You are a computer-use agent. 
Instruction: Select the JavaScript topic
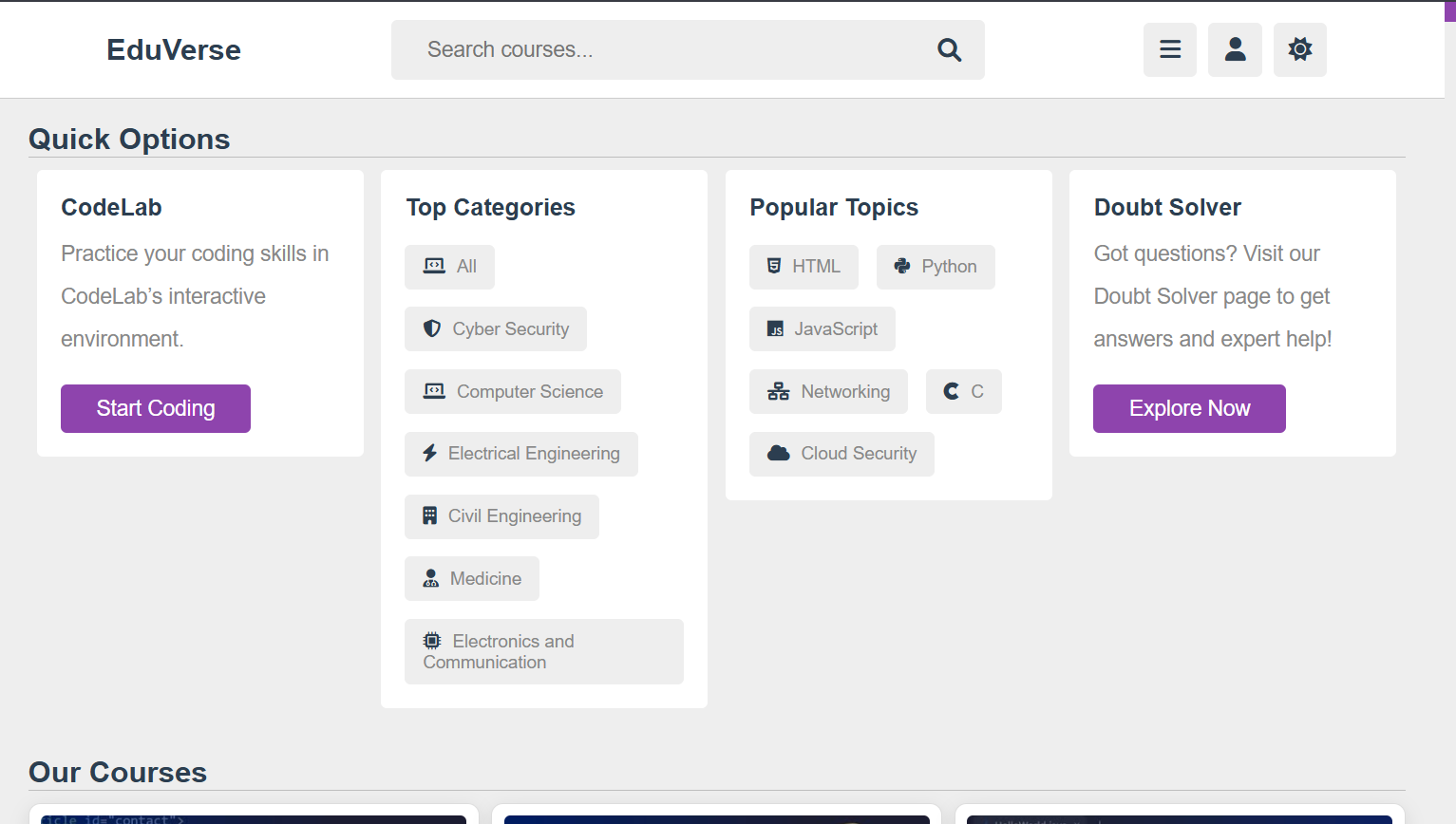pos(822,328)
